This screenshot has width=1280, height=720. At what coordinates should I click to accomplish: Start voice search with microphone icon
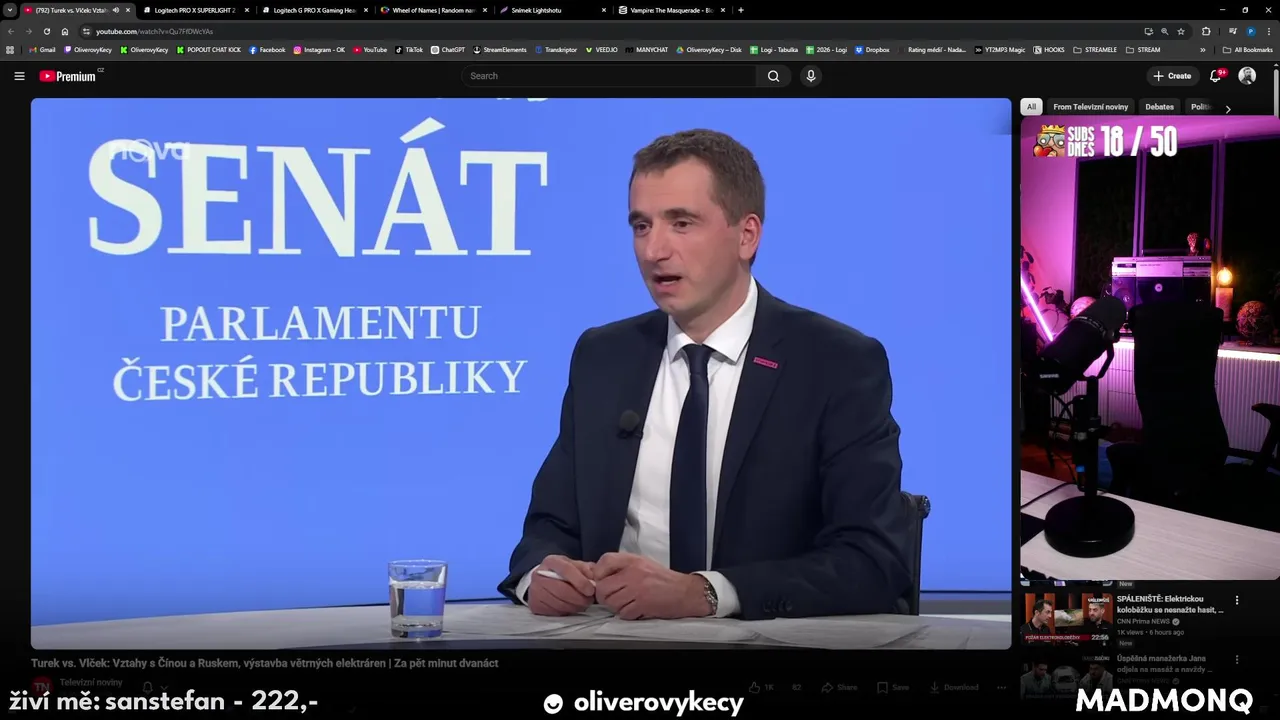[811, 76]
